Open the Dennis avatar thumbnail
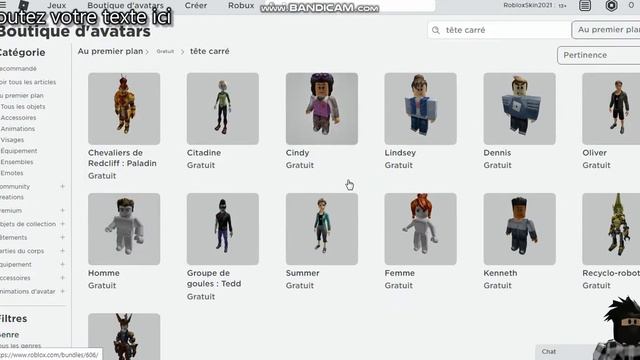This screenshot has height=360, width=640. point(520,109)
